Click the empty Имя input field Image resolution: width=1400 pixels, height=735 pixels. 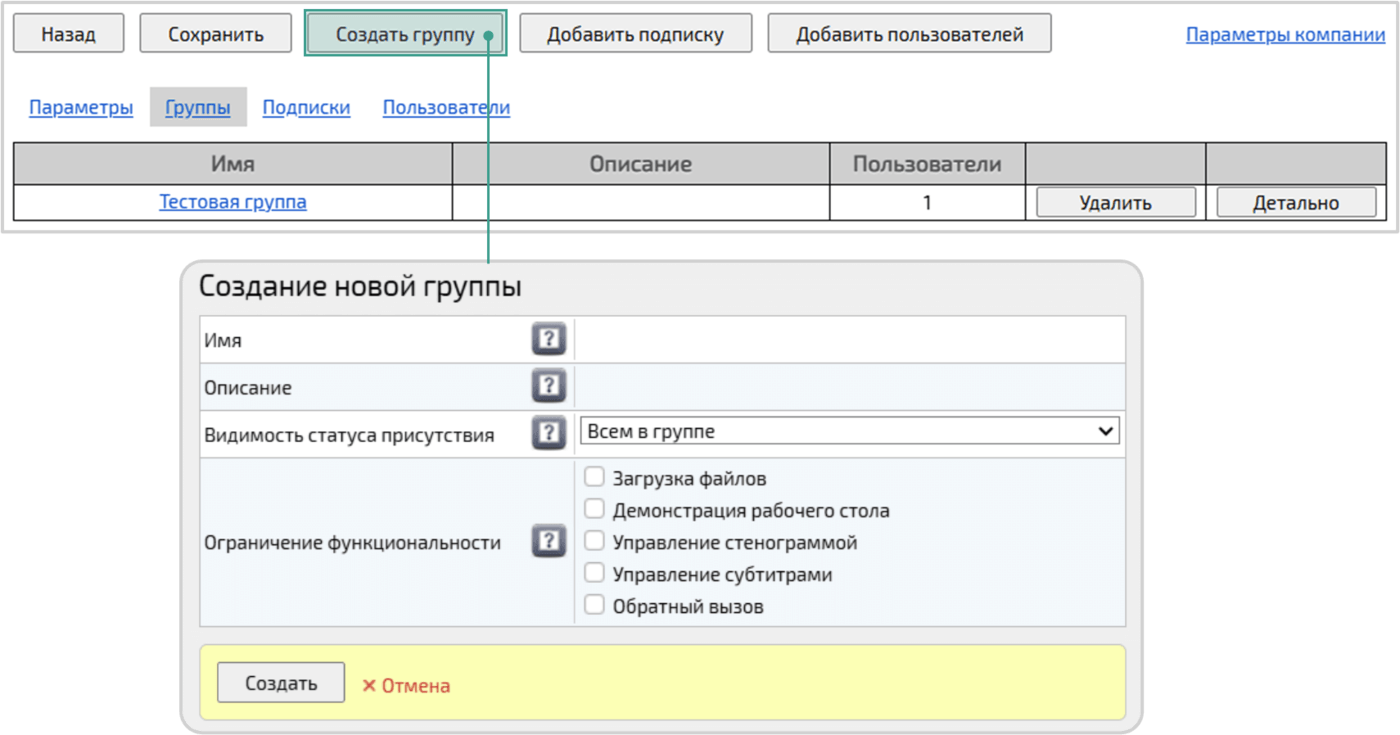pos(848,339)
